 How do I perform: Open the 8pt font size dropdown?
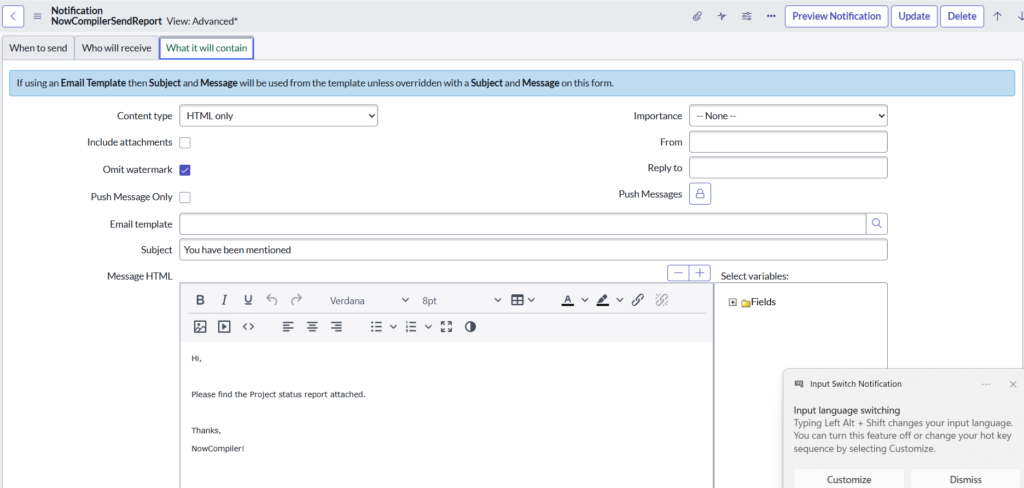(x=461, y=301)
